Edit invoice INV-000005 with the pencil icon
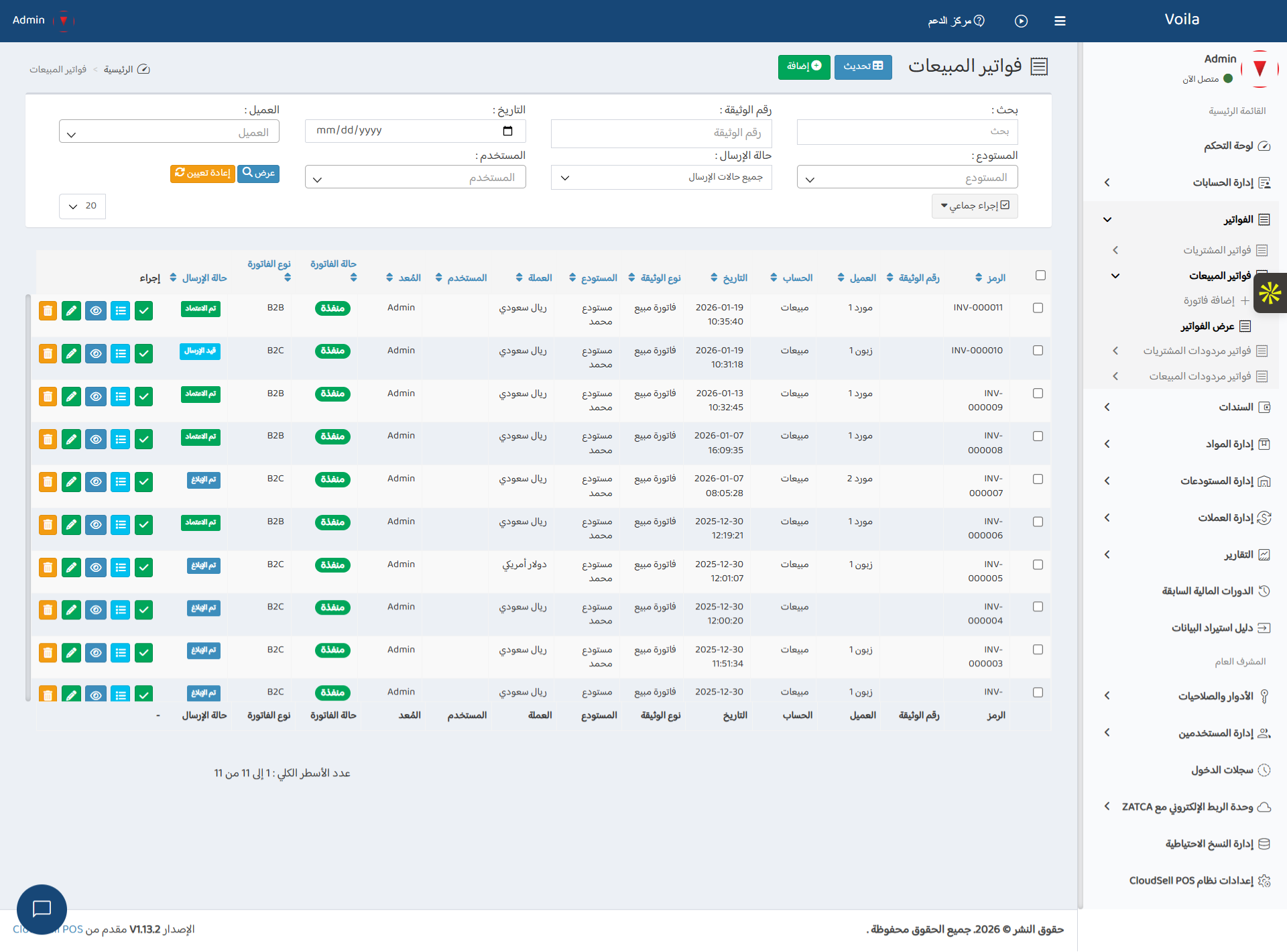The image size is (1287, 952). (72, 568)
